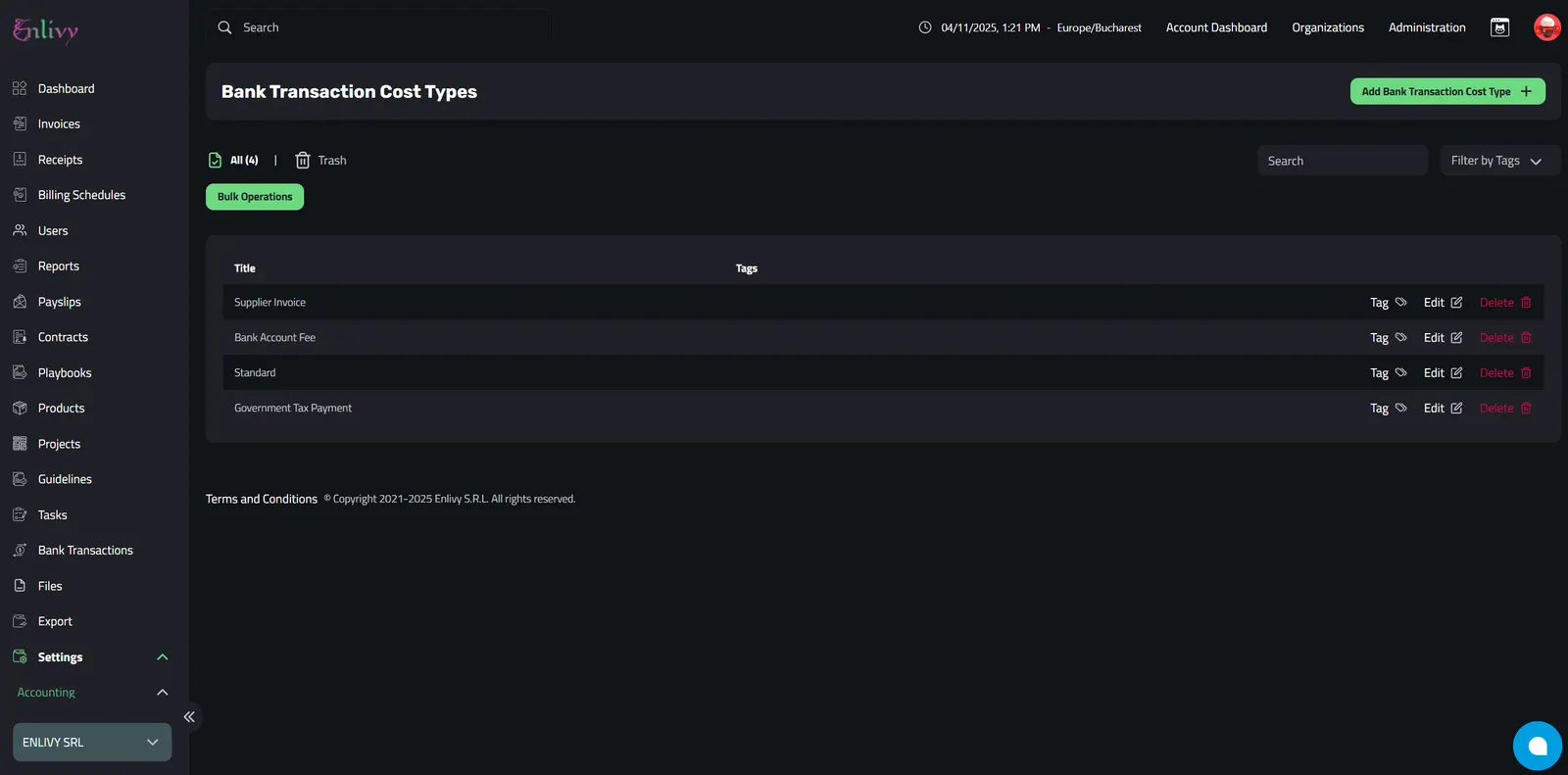1568x775 pixels.
Task: Click Delete on Government Tax Payment row
Action: point(1505,409)
